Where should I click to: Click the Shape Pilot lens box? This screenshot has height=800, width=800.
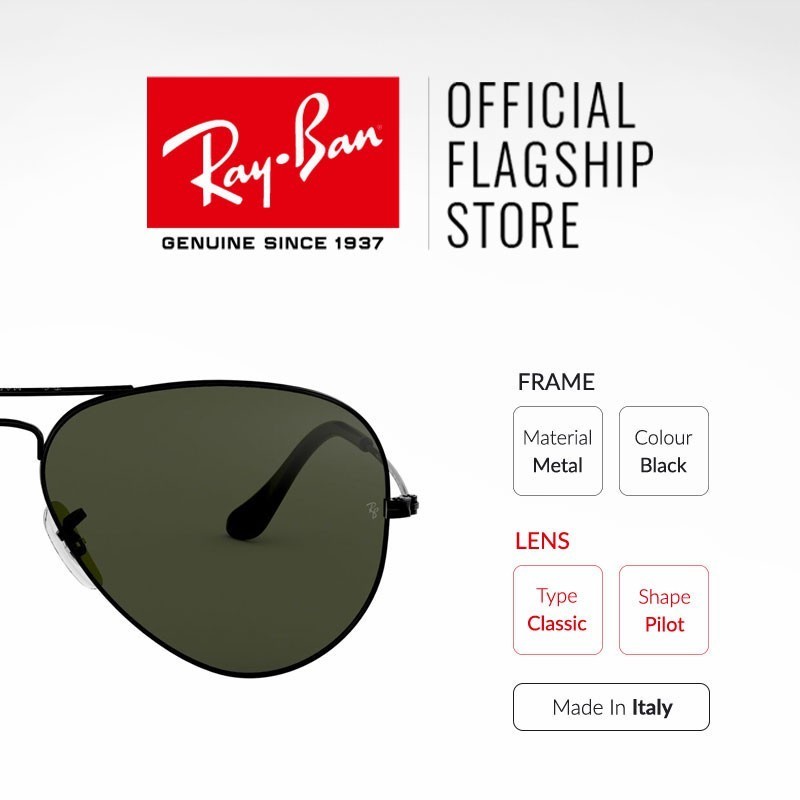tap(664, 610)
